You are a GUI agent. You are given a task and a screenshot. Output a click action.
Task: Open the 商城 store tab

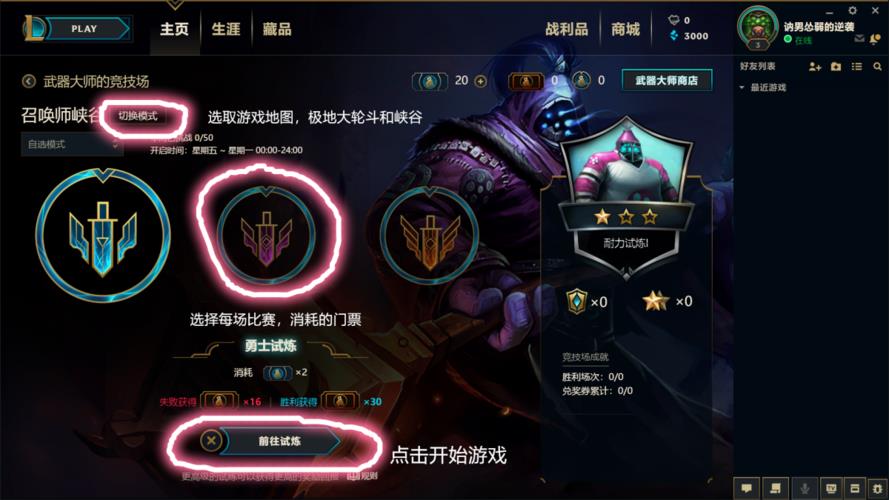[x=625, y=29]
